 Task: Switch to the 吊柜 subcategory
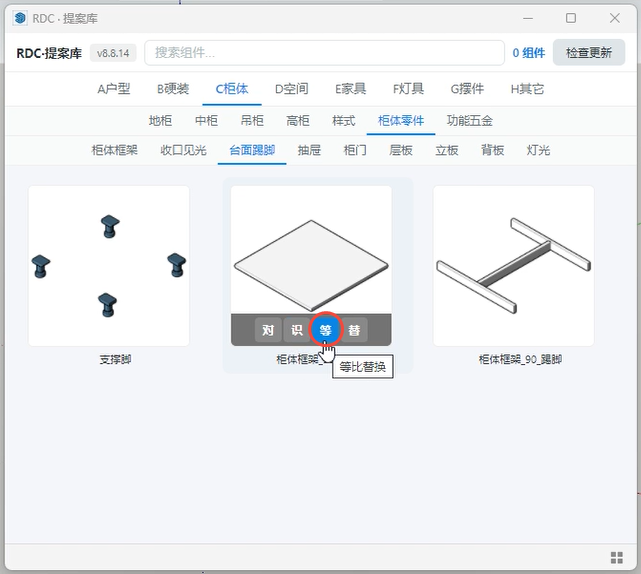tap(252, 121)
